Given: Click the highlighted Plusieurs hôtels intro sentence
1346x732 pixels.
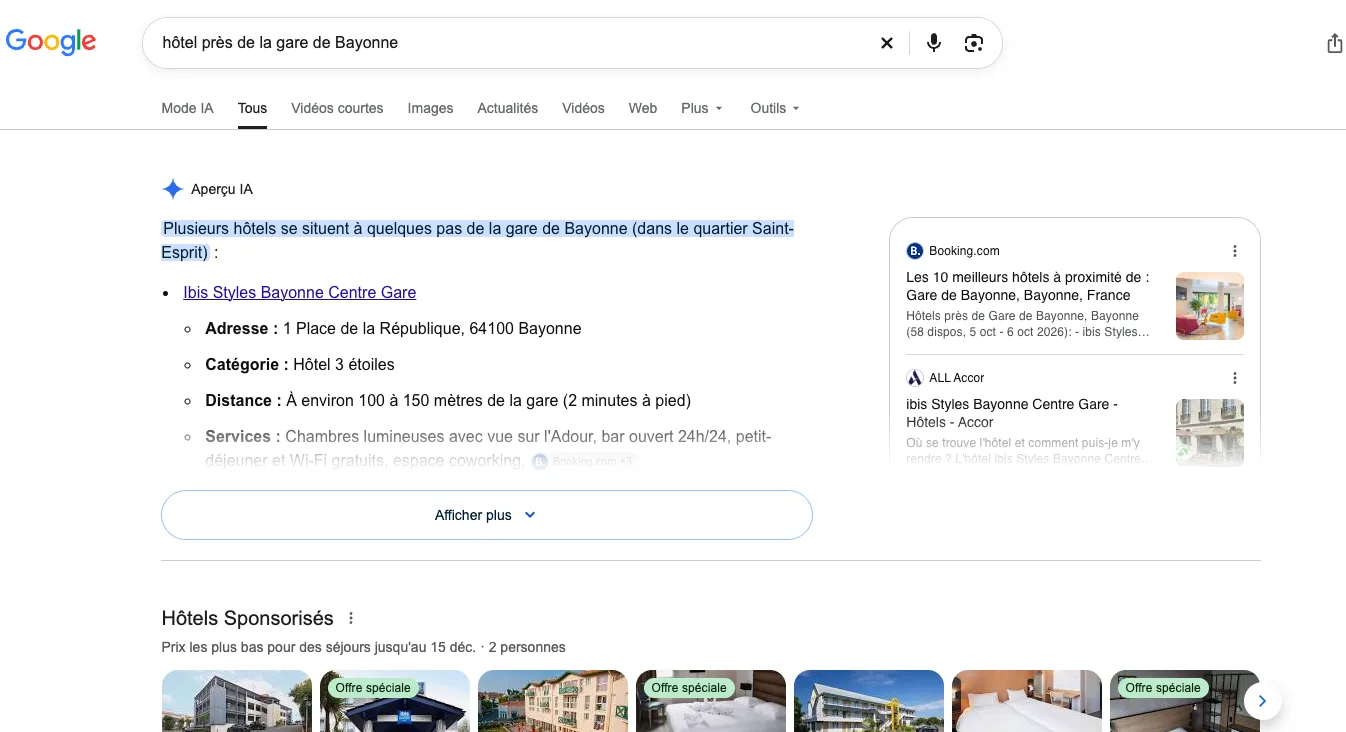Looking at the screenshot, I should [x=478, y=240].
